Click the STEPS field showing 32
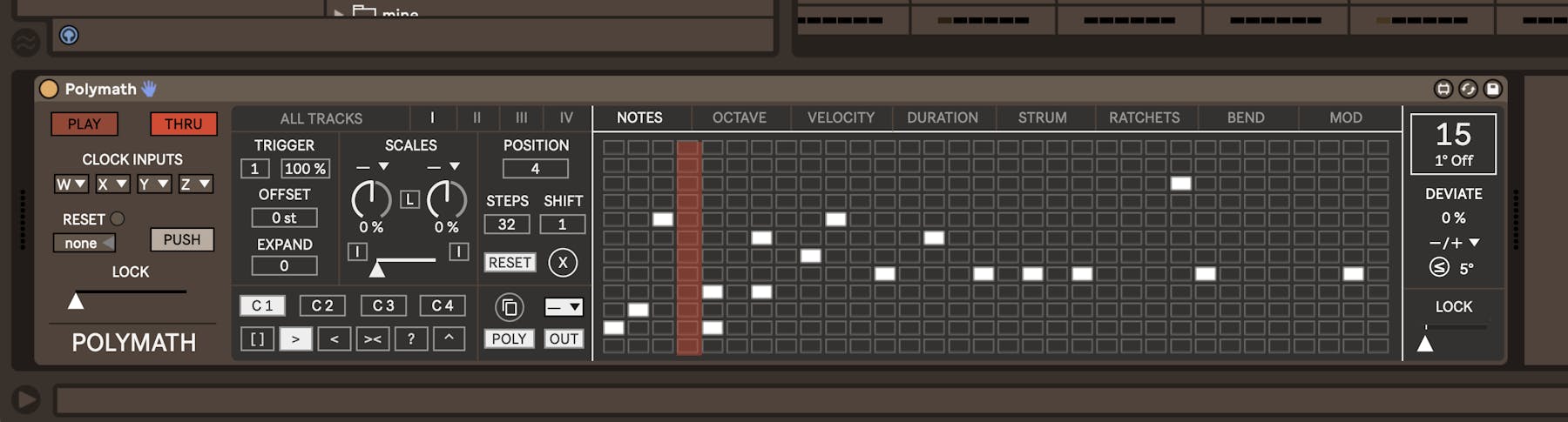1568x422 pixels. [x=506, y=224]
